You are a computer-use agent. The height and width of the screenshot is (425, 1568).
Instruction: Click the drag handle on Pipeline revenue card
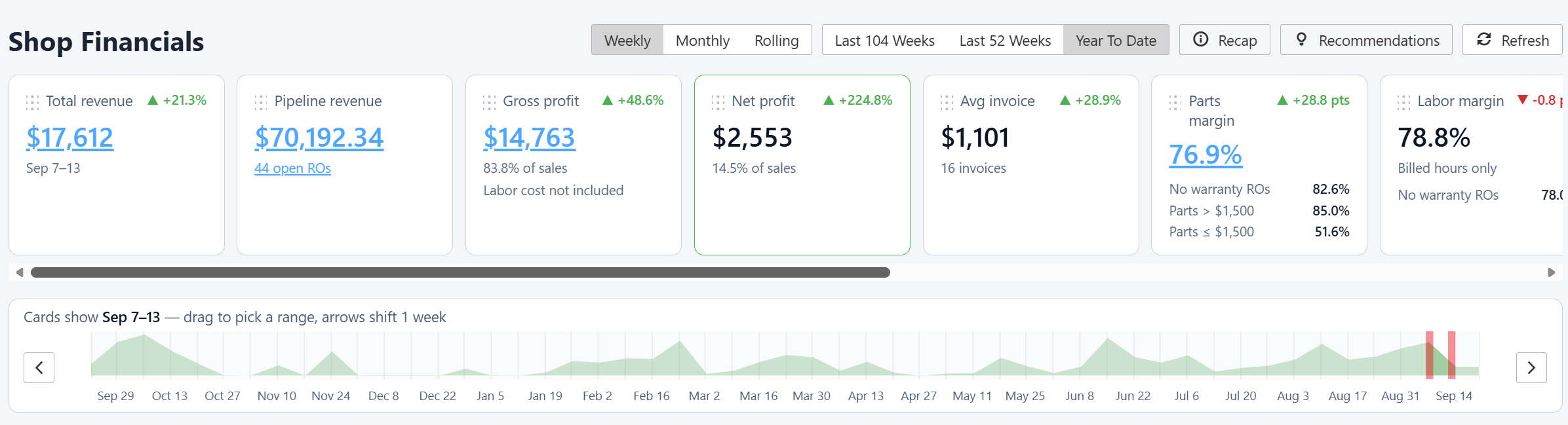pyautogui.click(x=261, y=102)
